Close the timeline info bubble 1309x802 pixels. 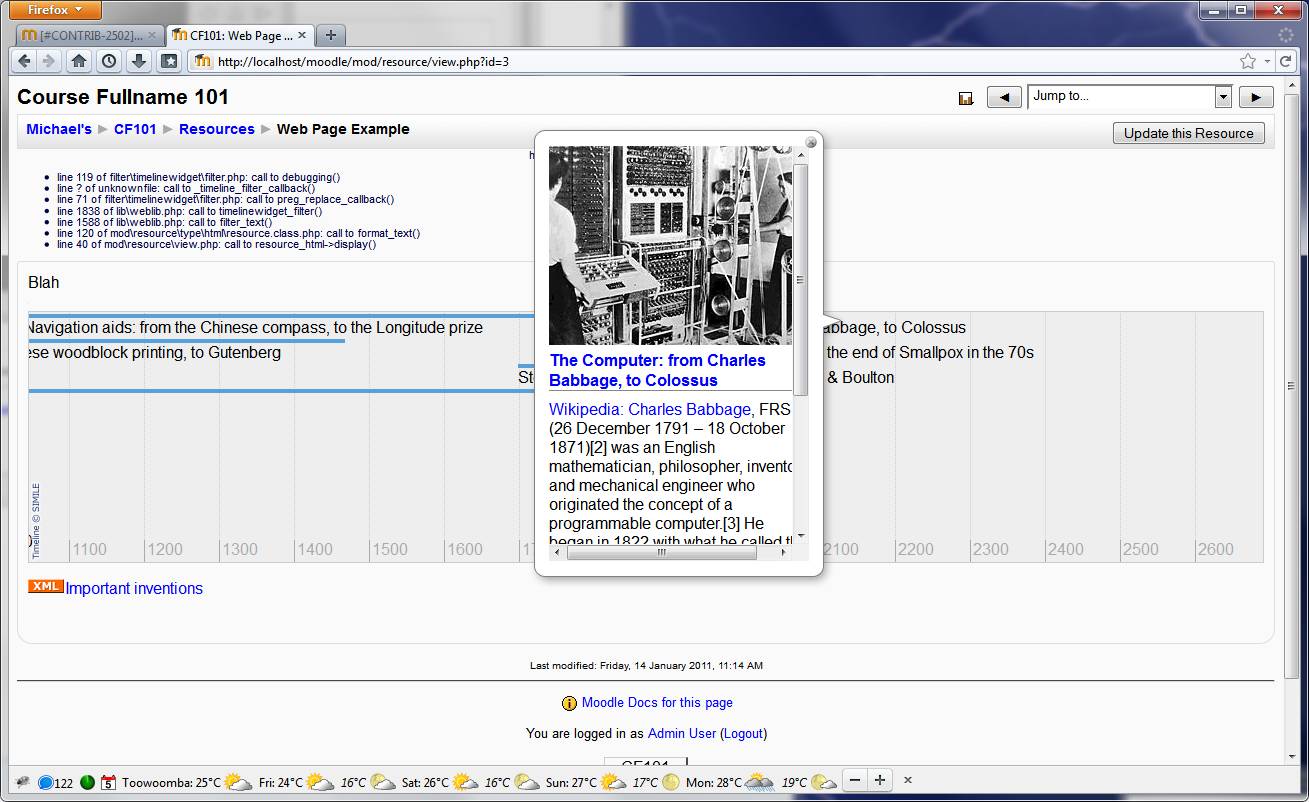click(x=811, y=142)
